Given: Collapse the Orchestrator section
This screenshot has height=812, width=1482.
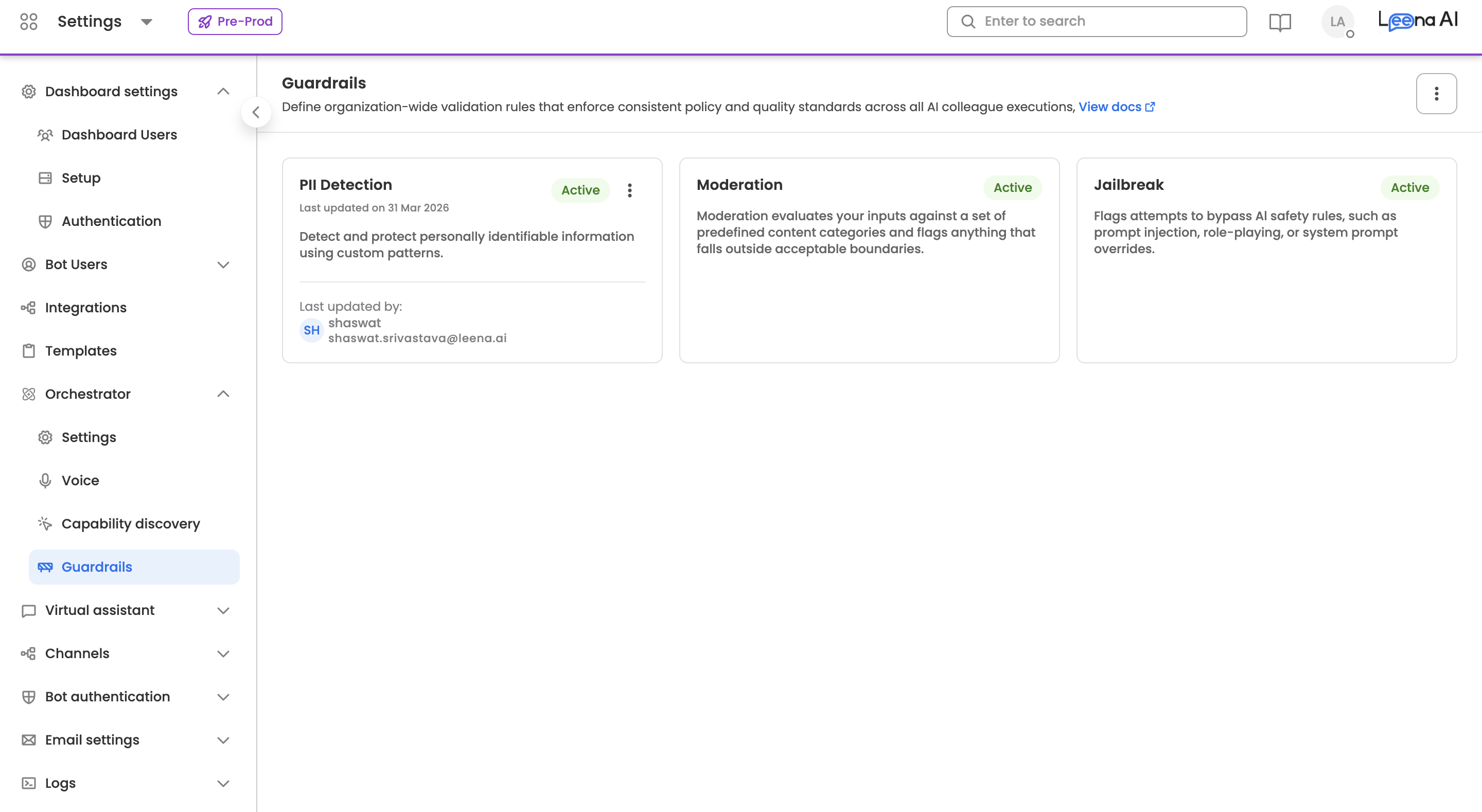Looking at the screenshot, I should [223, 394].
